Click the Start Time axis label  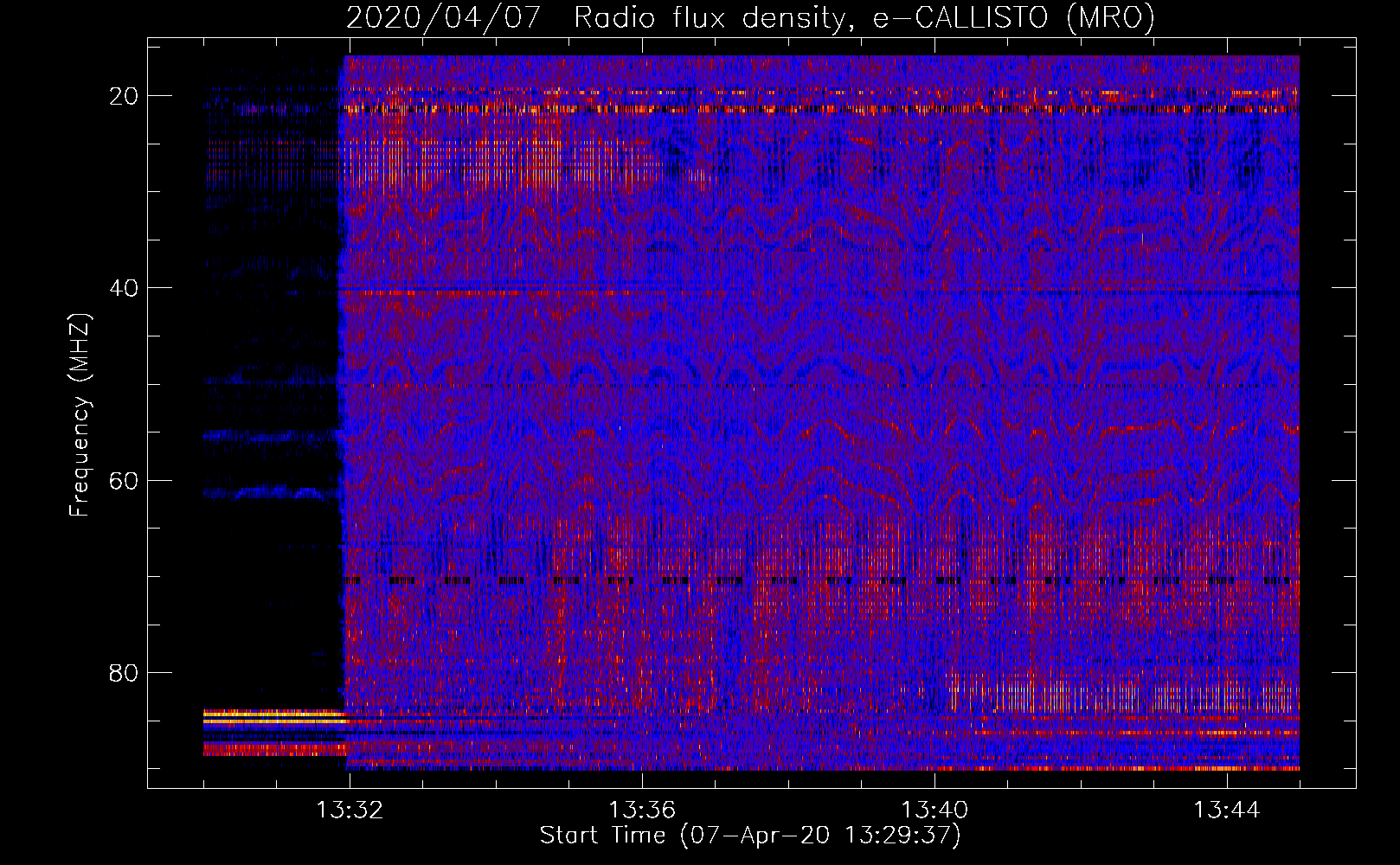(750, 836)
